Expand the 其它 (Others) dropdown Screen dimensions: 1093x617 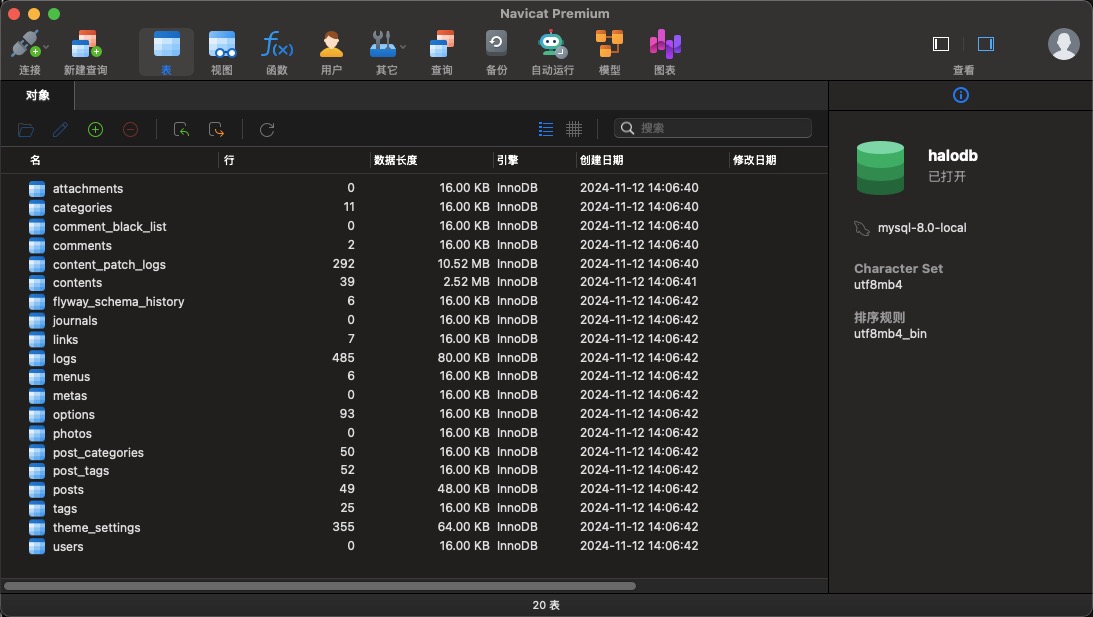click(403, 46)
